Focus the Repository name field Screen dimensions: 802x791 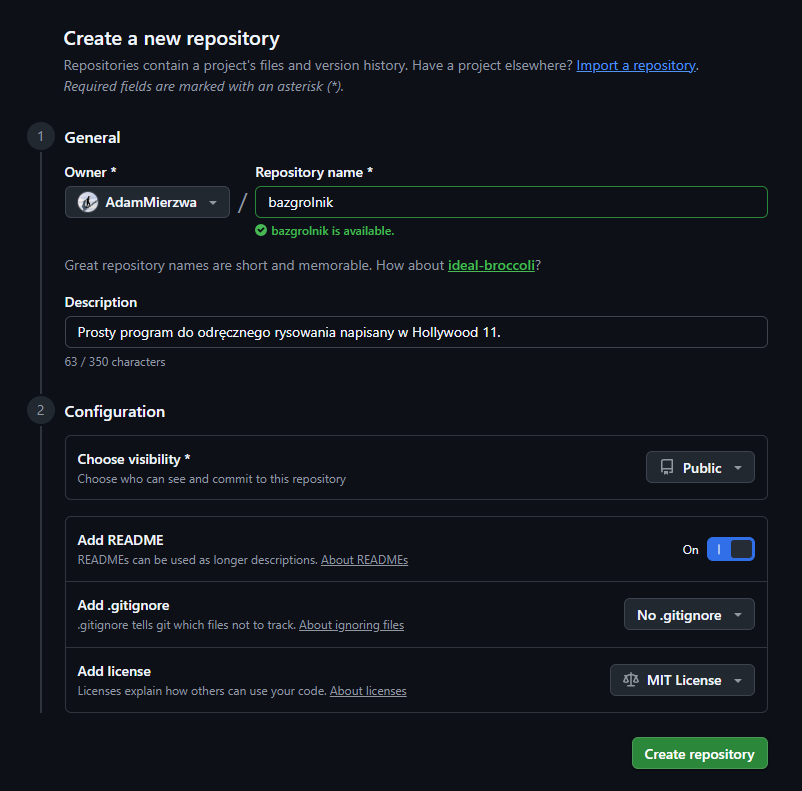[511, 202]
